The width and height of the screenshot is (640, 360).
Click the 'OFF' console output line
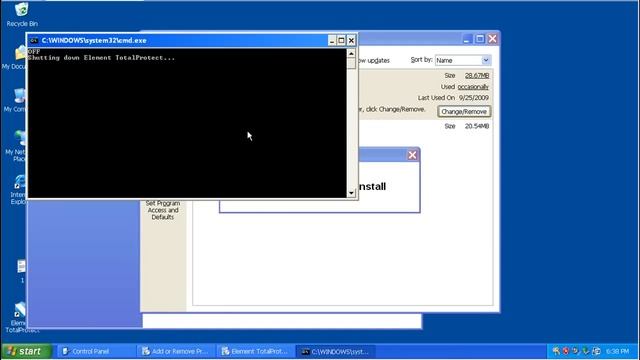[x=34, y=51]
